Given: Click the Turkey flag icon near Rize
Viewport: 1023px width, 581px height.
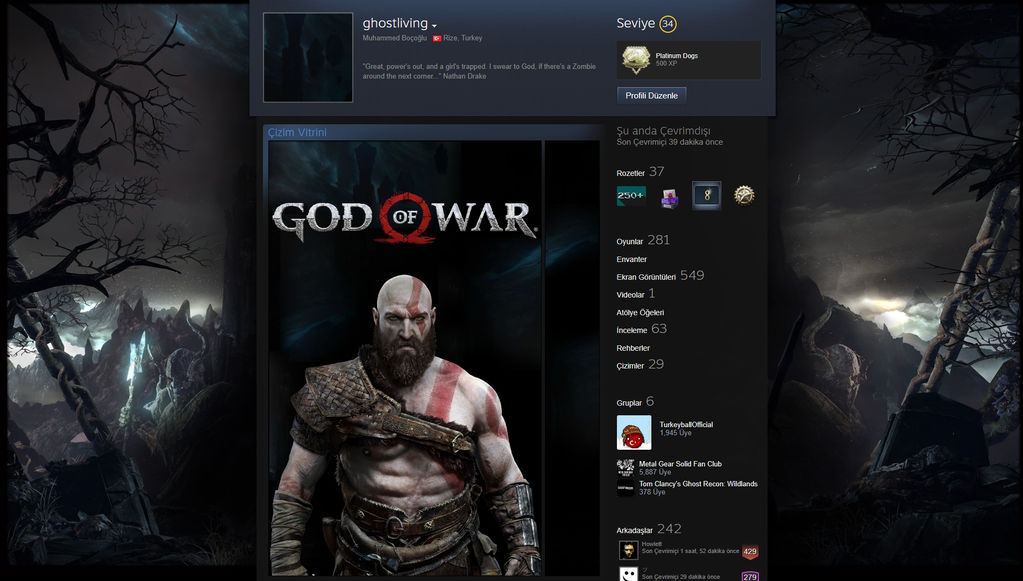Looking at the screenshot, I should coord(437,38).
